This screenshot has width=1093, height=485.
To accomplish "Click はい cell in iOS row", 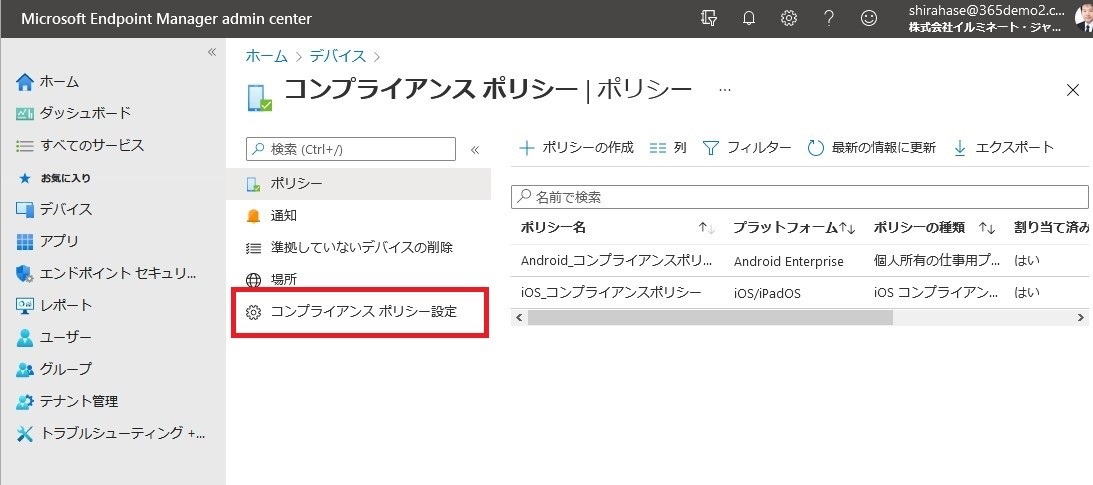I will coord(1027,293).
